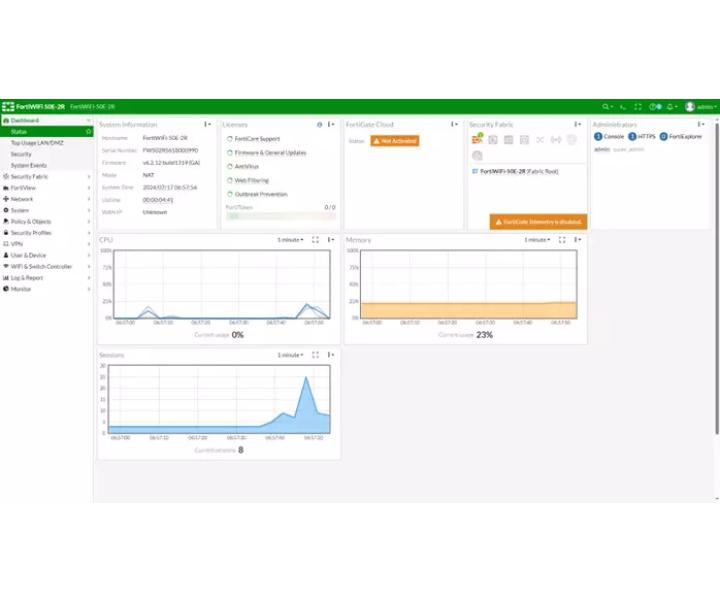Open Security Fabric widget options menu
Image resolution: width=720 pixels, height=600 pixels.
(x=578, y=124)
